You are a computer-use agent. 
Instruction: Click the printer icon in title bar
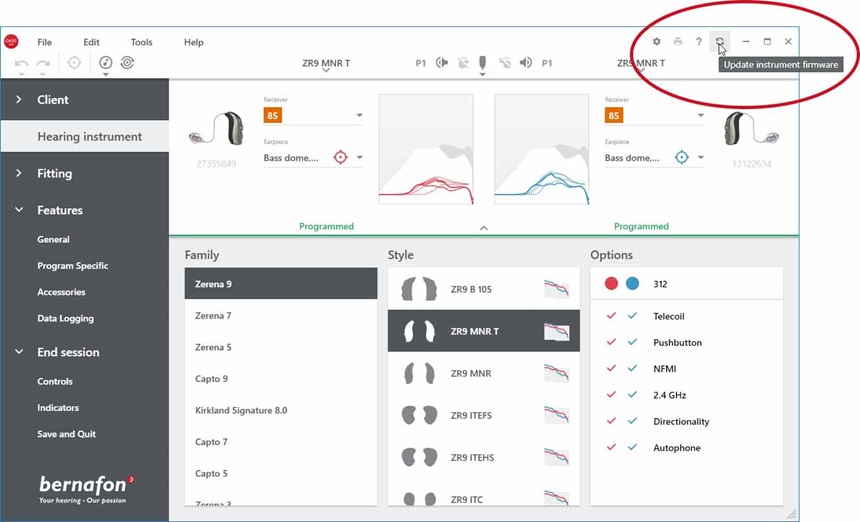(678, 42)
